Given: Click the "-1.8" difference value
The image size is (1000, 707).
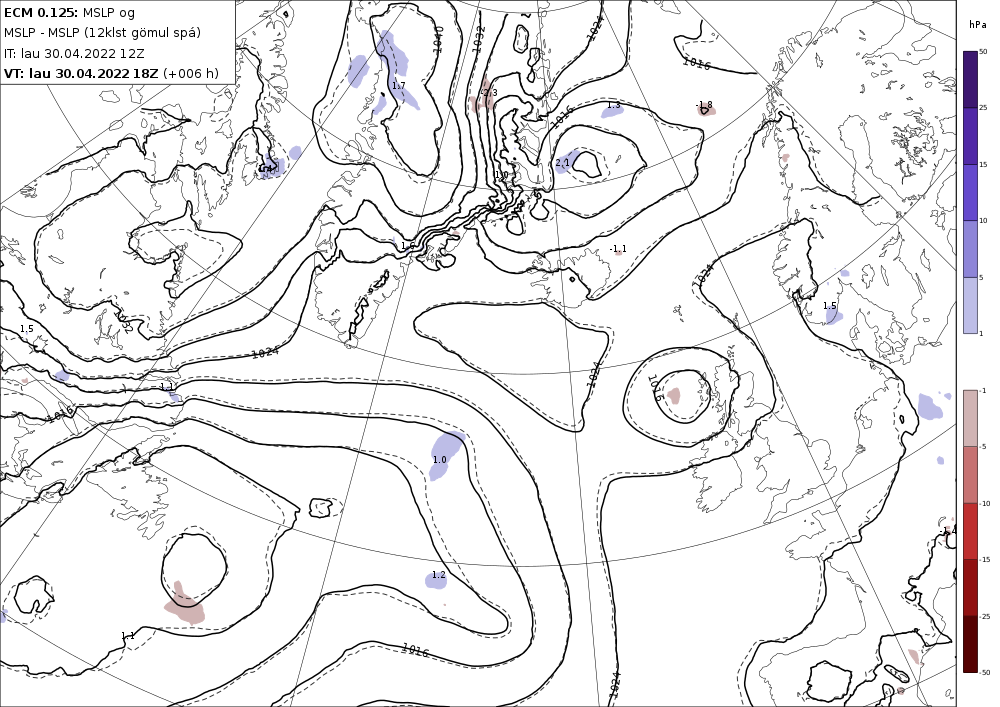Looking at the screenshot, I should point(703,105).
